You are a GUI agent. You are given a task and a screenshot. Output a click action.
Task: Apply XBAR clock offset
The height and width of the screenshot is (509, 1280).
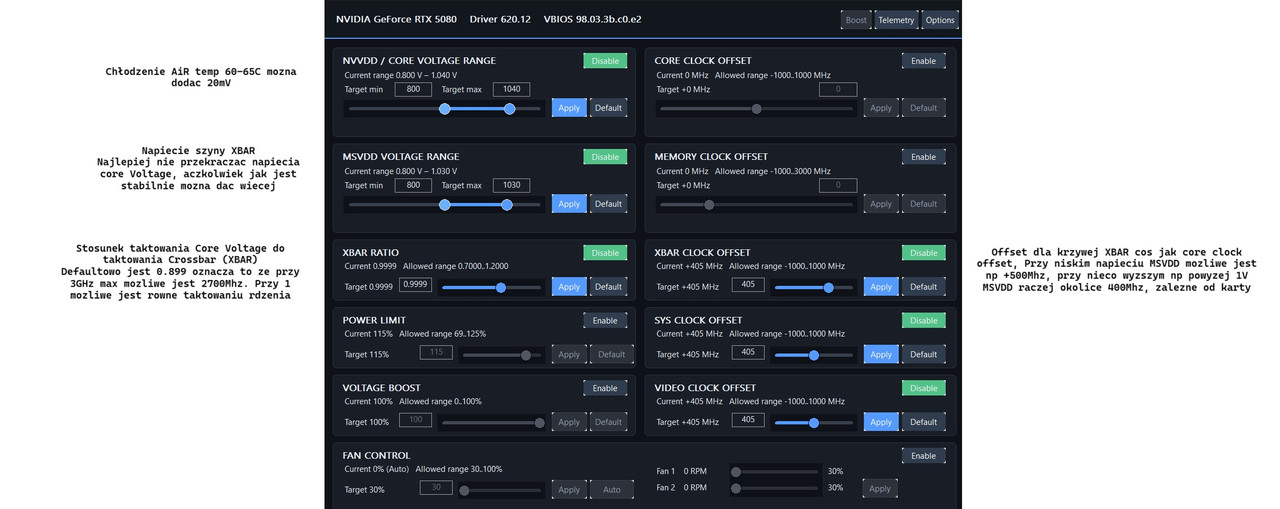(881, 287)
